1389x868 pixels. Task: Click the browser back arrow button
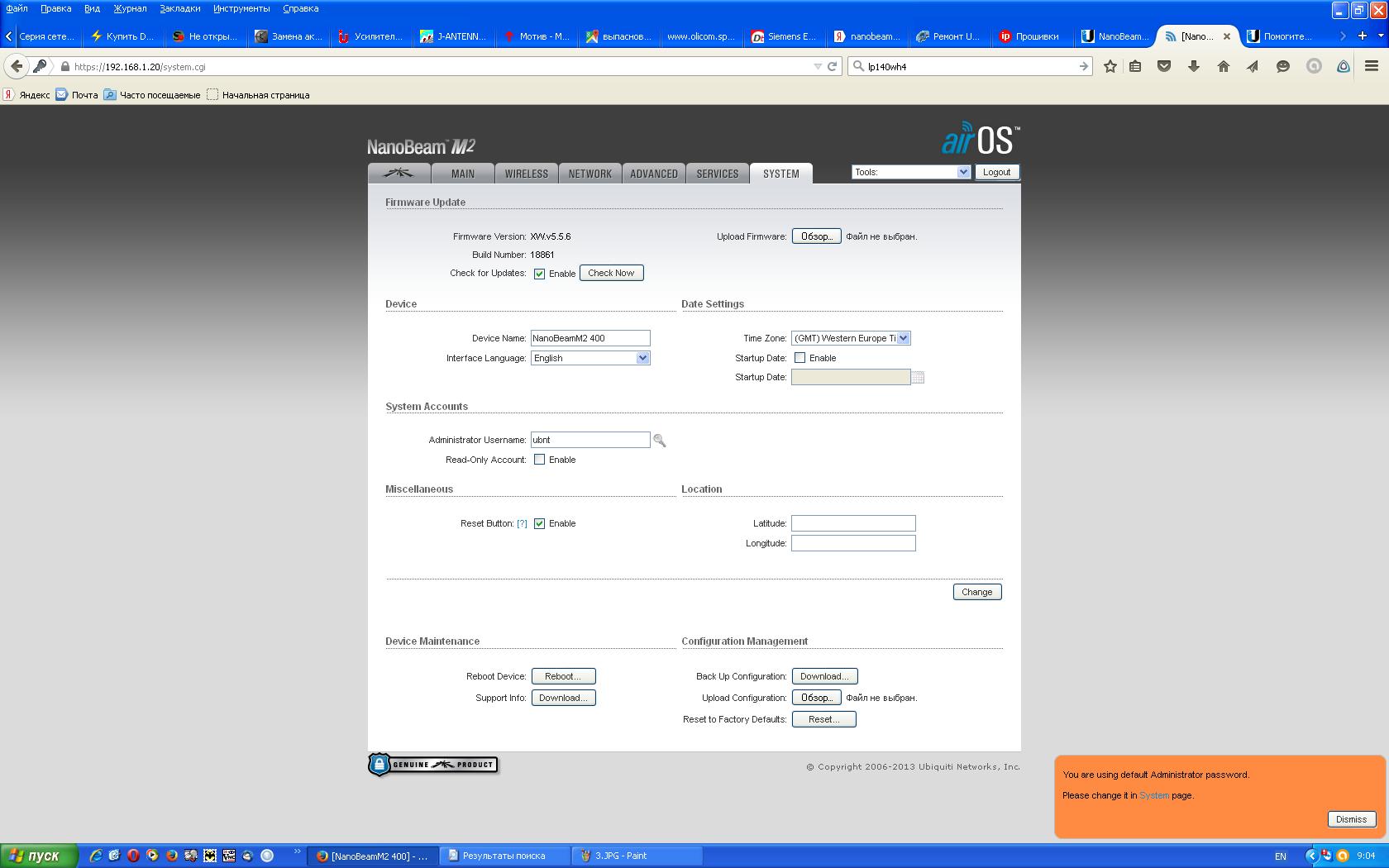pos(17,66)
